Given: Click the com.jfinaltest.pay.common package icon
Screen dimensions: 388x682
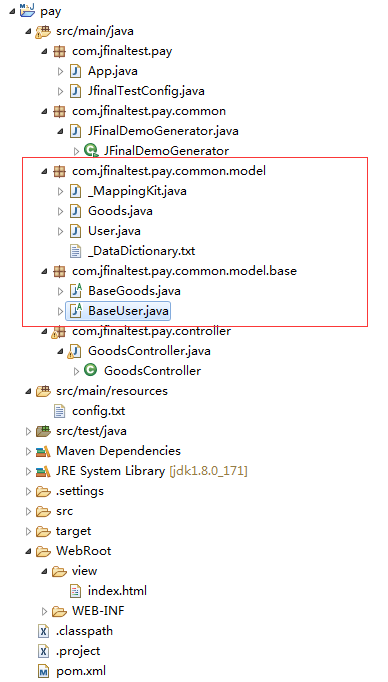Looking at the screenshot, I should click(59, 111).
